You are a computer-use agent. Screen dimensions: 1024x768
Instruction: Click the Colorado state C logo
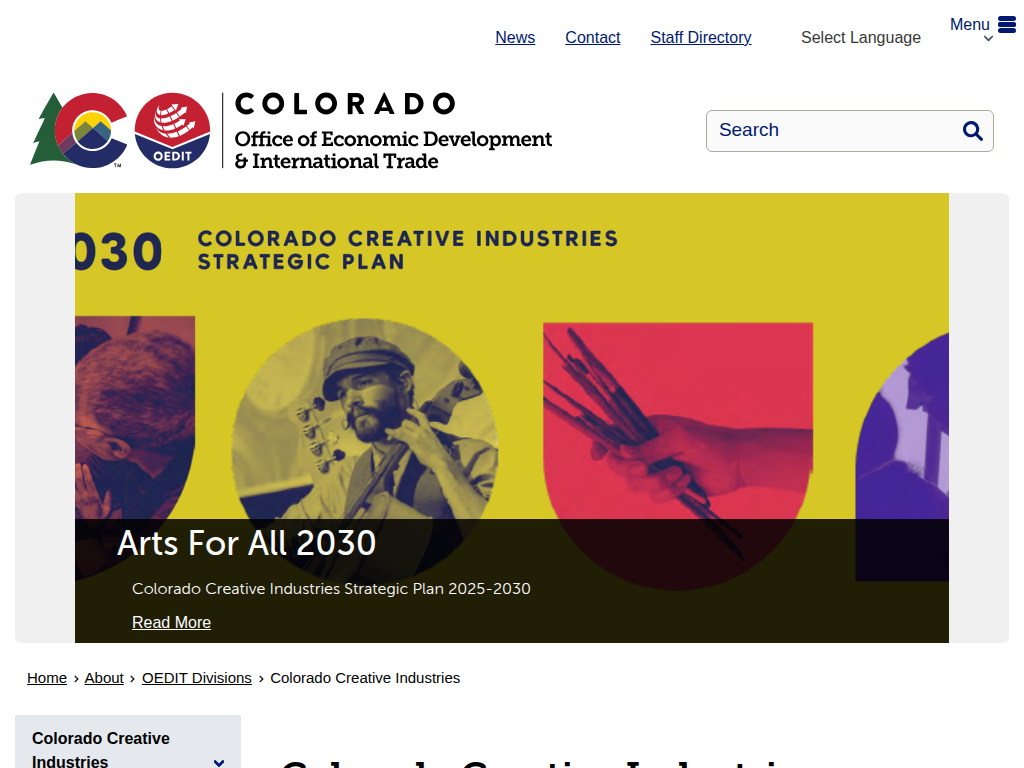point(79,130)
